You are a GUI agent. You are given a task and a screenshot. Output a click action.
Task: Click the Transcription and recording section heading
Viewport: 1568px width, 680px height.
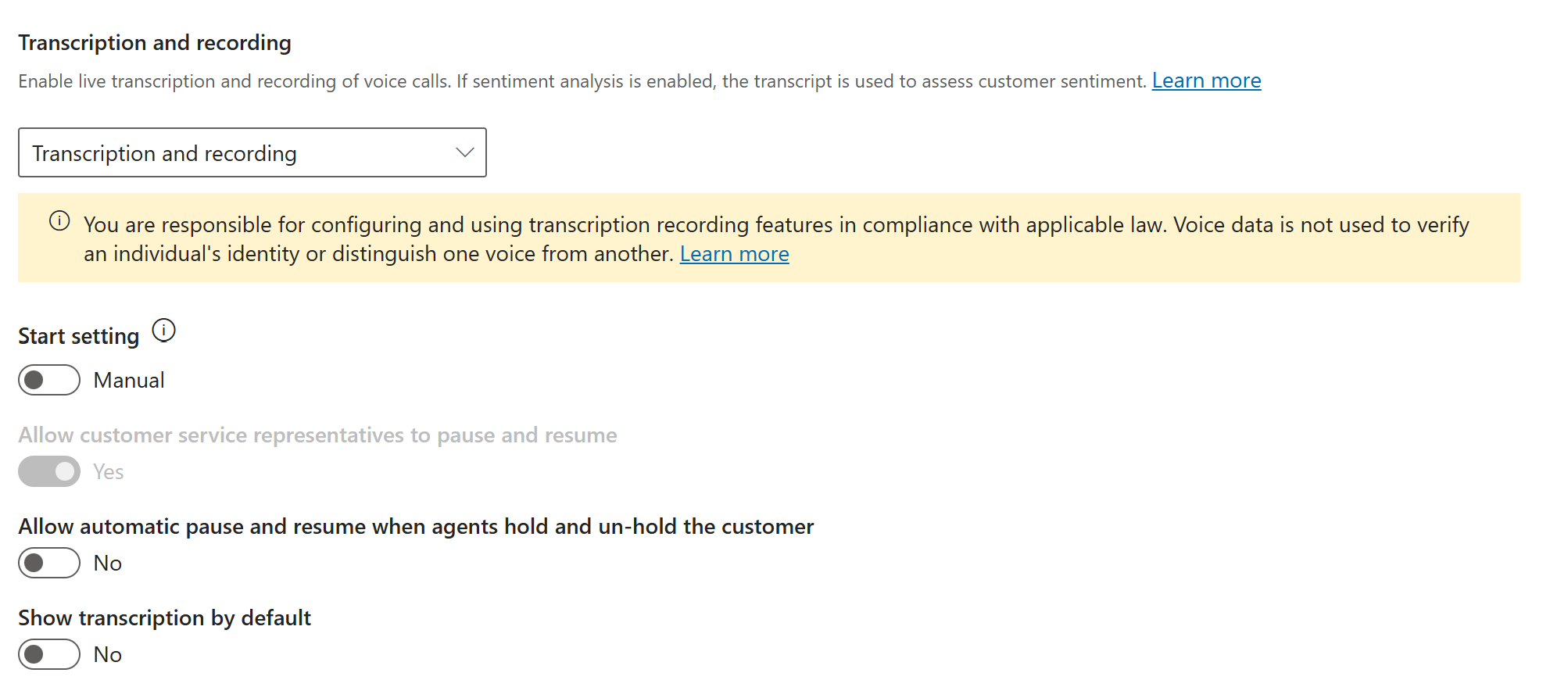(x=155, y=42)
